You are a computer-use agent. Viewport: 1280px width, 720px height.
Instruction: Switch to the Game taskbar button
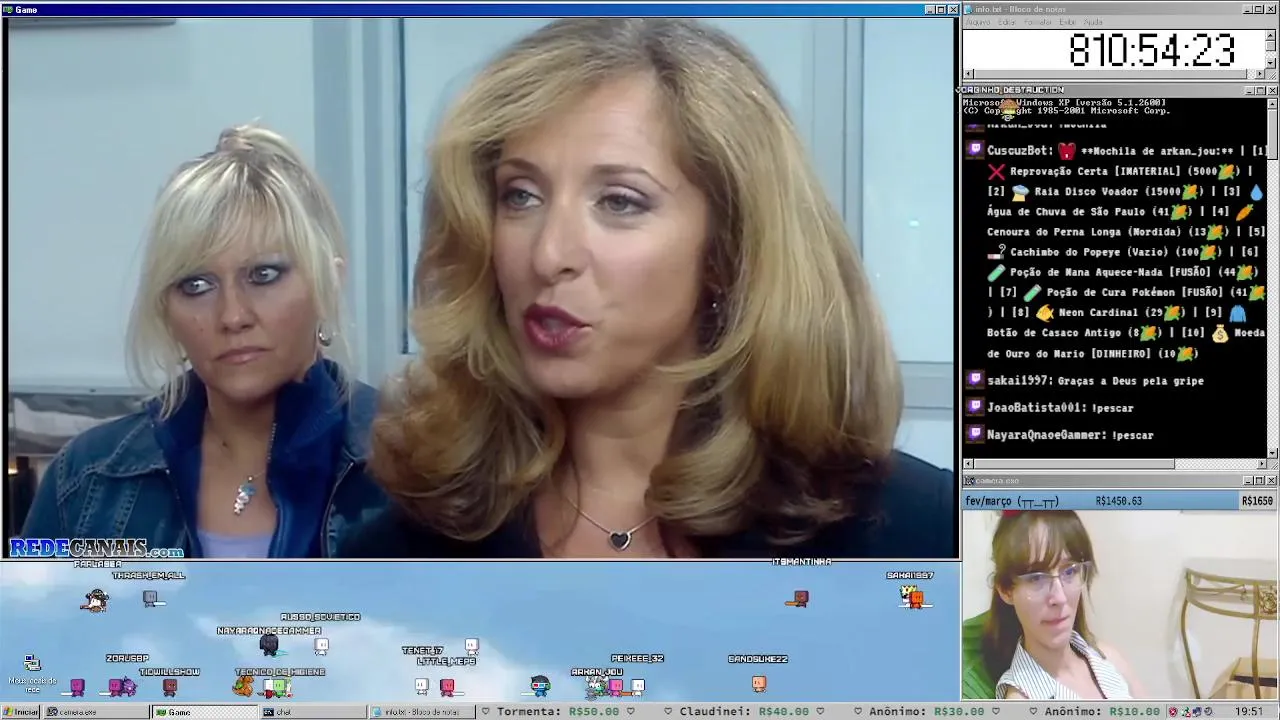(x=204, y=712)
